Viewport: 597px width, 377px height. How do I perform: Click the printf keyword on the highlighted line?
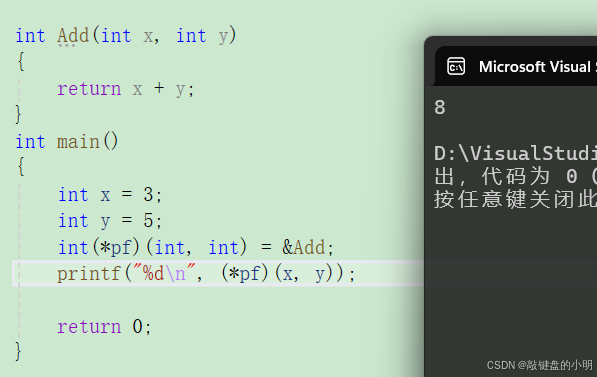click(89, 273)
